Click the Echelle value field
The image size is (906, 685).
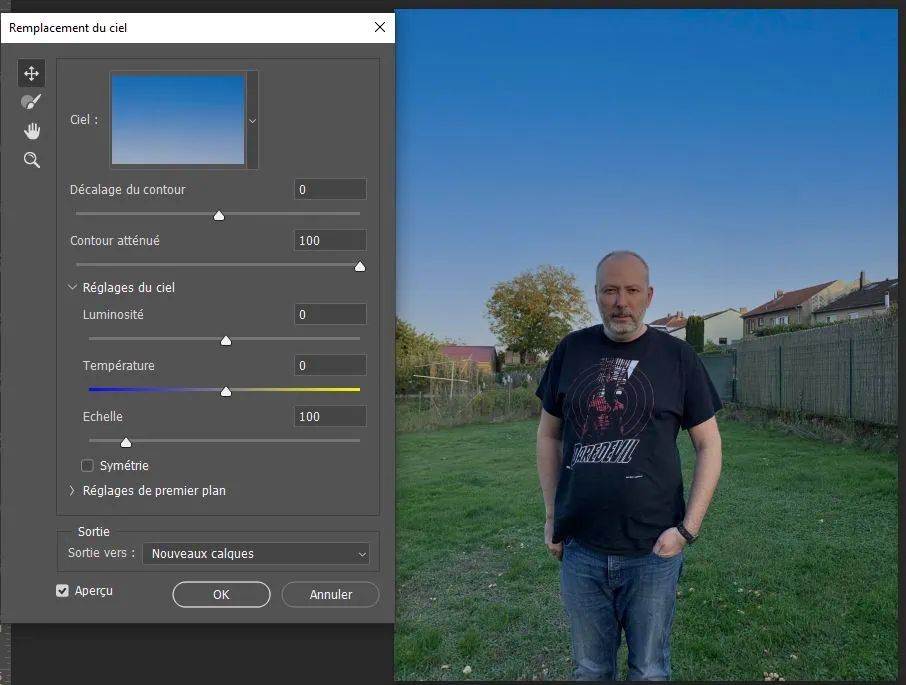coord(330,417)
